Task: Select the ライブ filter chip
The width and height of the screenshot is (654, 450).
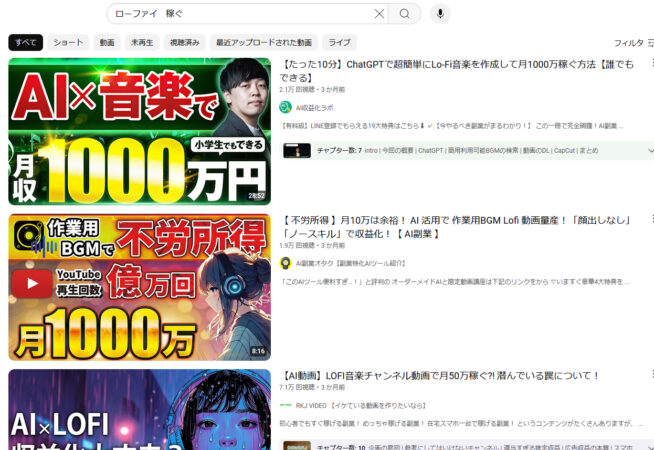Action: pos(339,43)
